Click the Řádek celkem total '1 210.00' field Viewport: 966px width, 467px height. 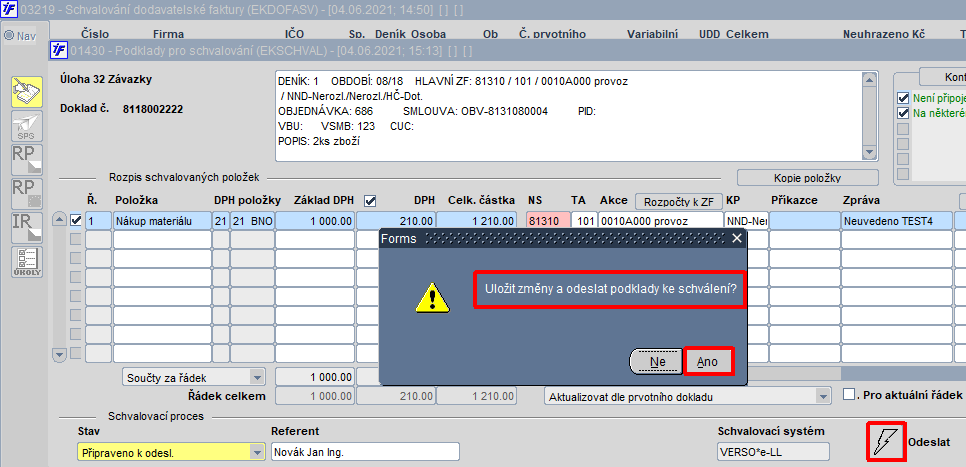[x=476, y=397]
